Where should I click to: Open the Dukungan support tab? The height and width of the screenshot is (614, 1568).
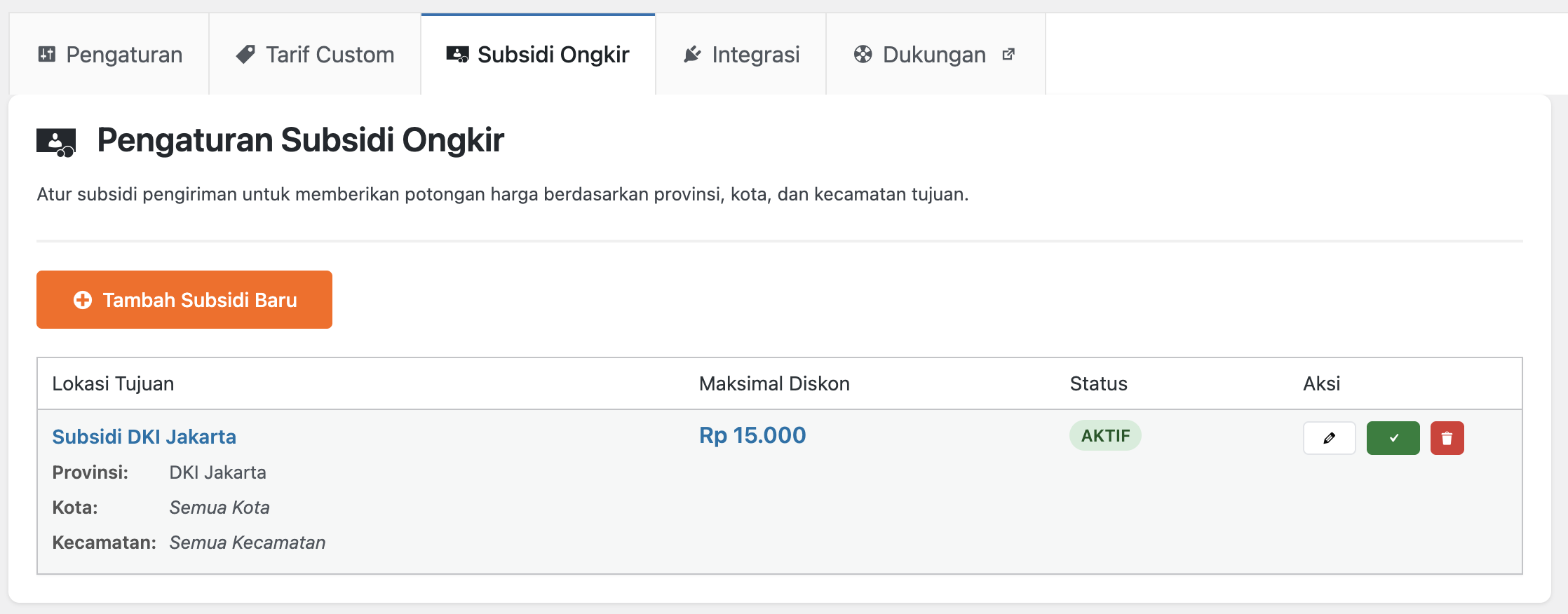934,55
